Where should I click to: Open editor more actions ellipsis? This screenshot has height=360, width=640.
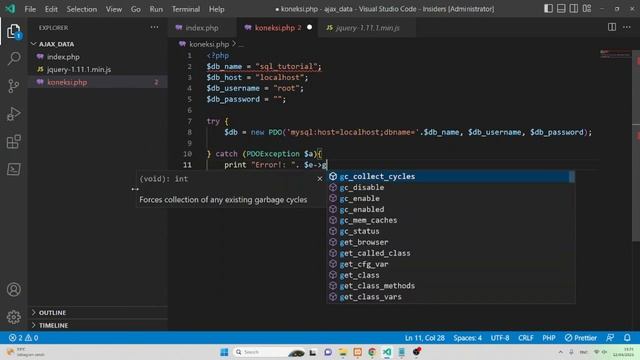click(x=627, y=27)
